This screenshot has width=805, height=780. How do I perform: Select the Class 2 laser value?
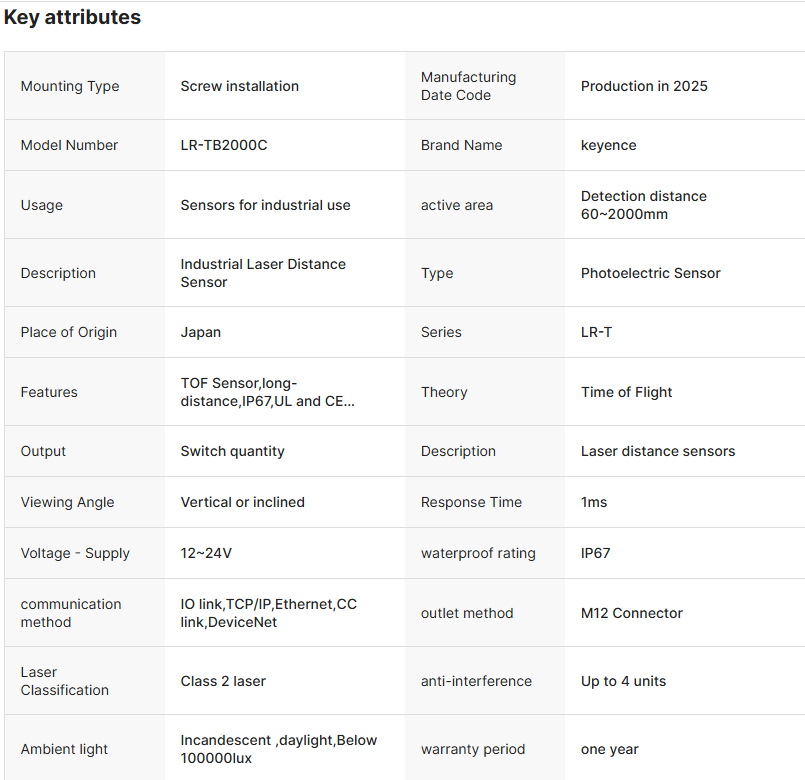[223, 681]
